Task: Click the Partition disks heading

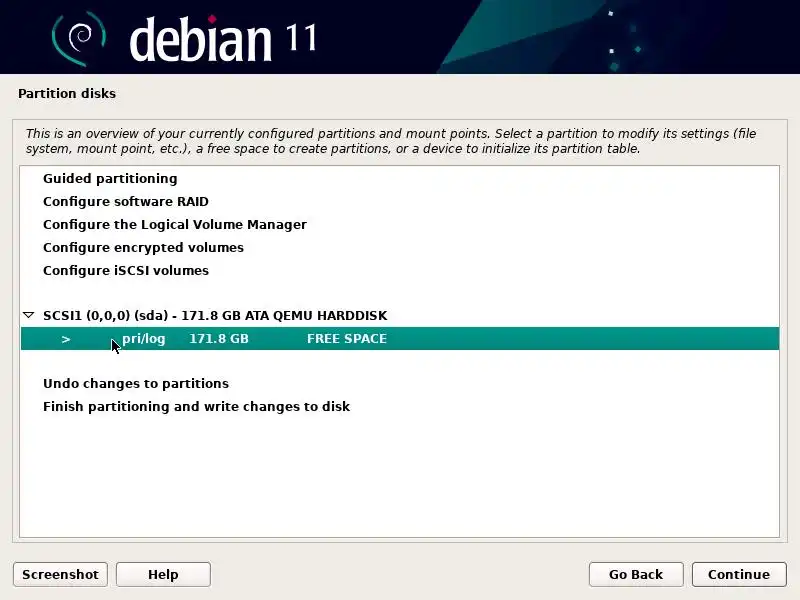Action: click(x=67, y=94)
